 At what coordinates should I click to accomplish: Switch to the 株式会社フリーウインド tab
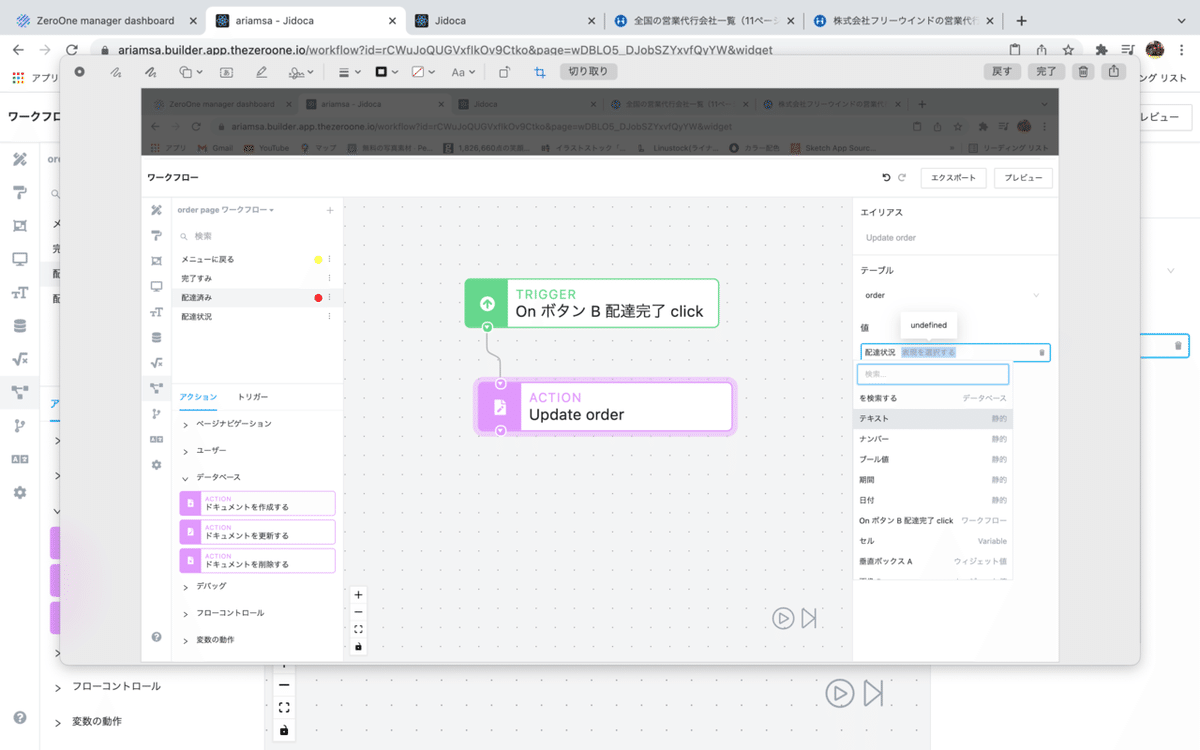pos(905,20)
